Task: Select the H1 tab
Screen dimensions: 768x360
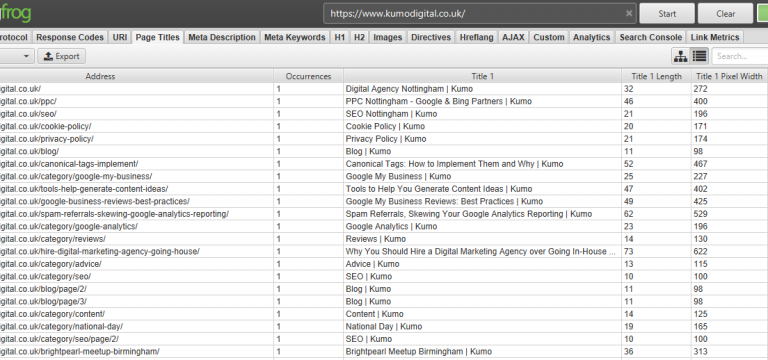Action: (x=340, y=37)
